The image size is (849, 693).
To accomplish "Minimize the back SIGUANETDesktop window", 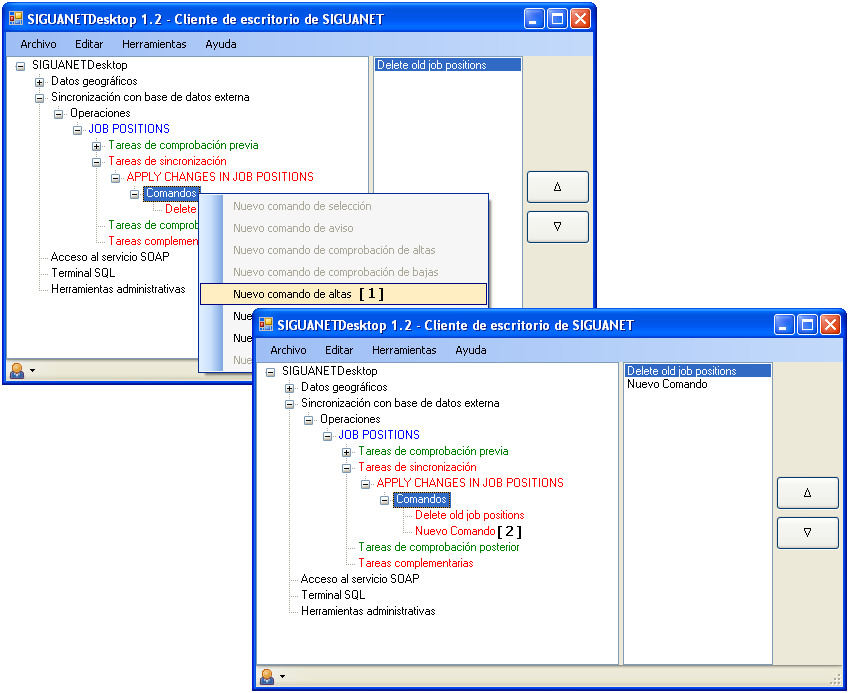I will point(534,19).
